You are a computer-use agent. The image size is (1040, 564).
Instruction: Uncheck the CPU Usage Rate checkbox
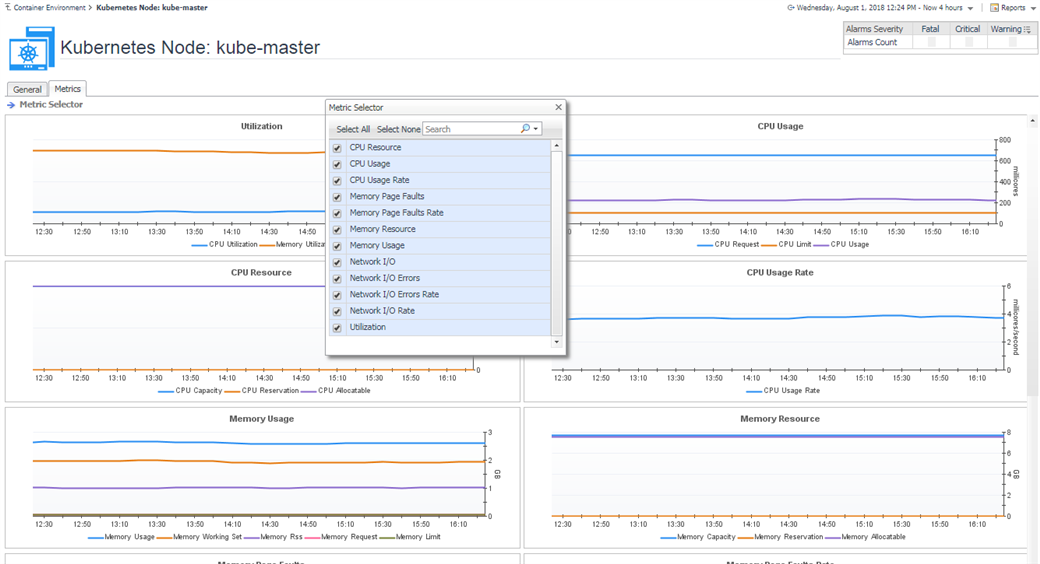pos(337,180)
